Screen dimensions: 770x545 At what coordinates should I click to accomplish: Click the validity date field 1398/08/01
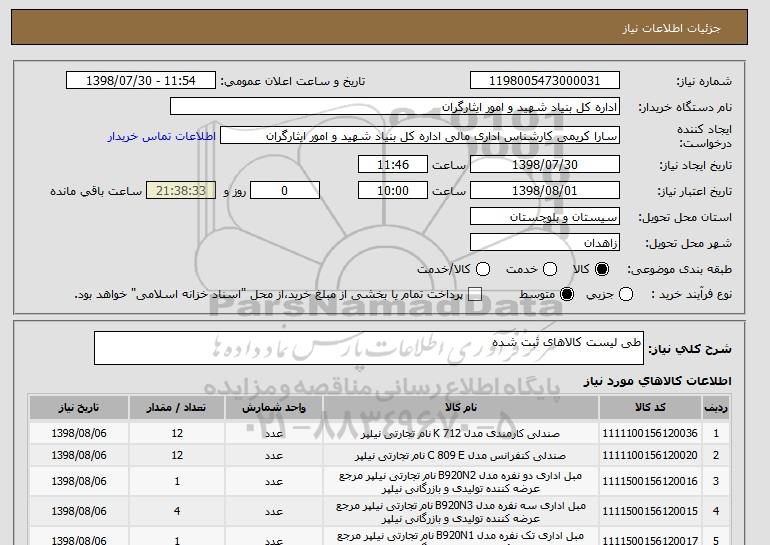(x=545, y=191)
